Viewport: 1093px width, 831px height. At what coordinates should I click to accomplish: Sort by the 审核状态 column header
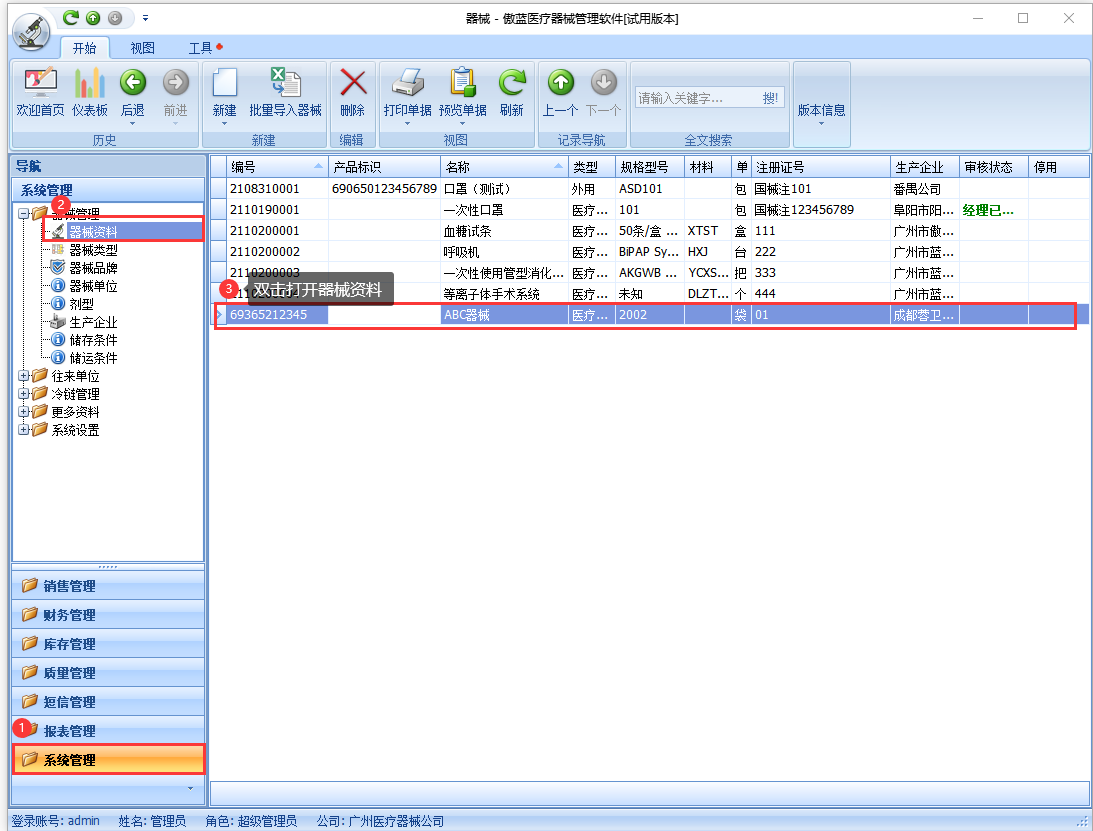tap(993, 167)
